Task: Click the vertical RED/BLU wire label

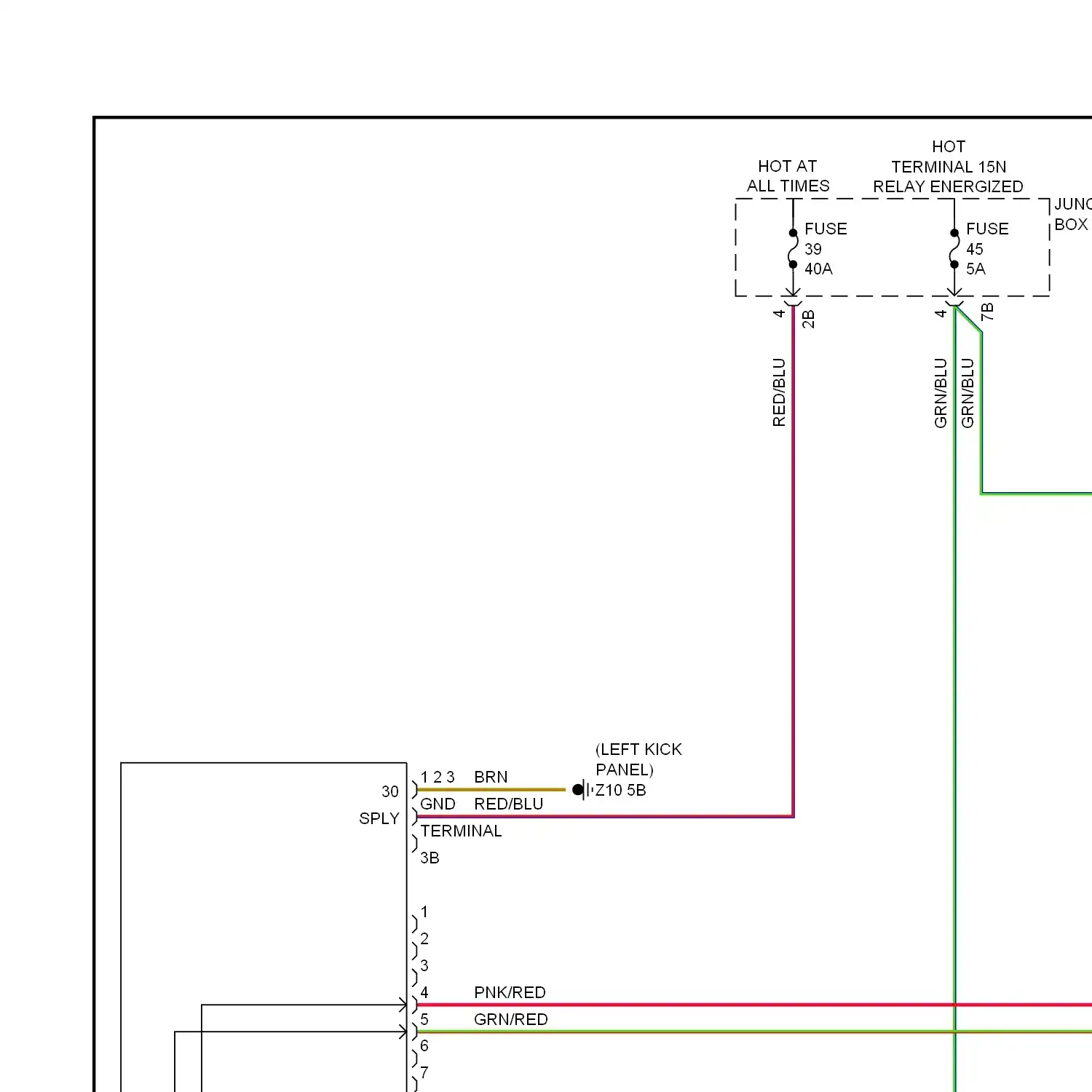Action: click(779, 392)
